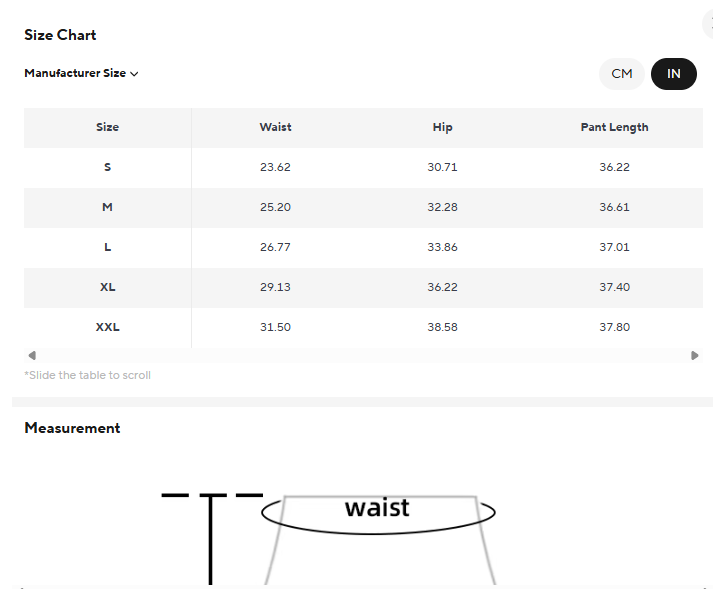713x589 pixels.
Task: Select the S size row label
Action: click(107, 167)
